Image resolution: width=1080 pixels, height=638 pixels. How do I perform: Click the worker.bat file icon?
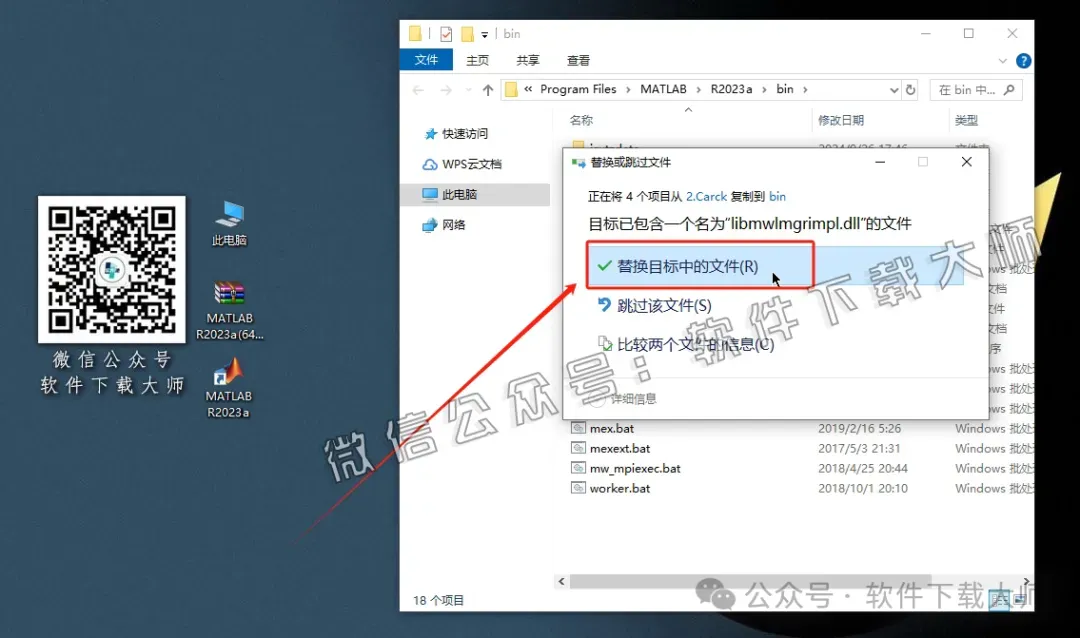(x=579, y=488)
